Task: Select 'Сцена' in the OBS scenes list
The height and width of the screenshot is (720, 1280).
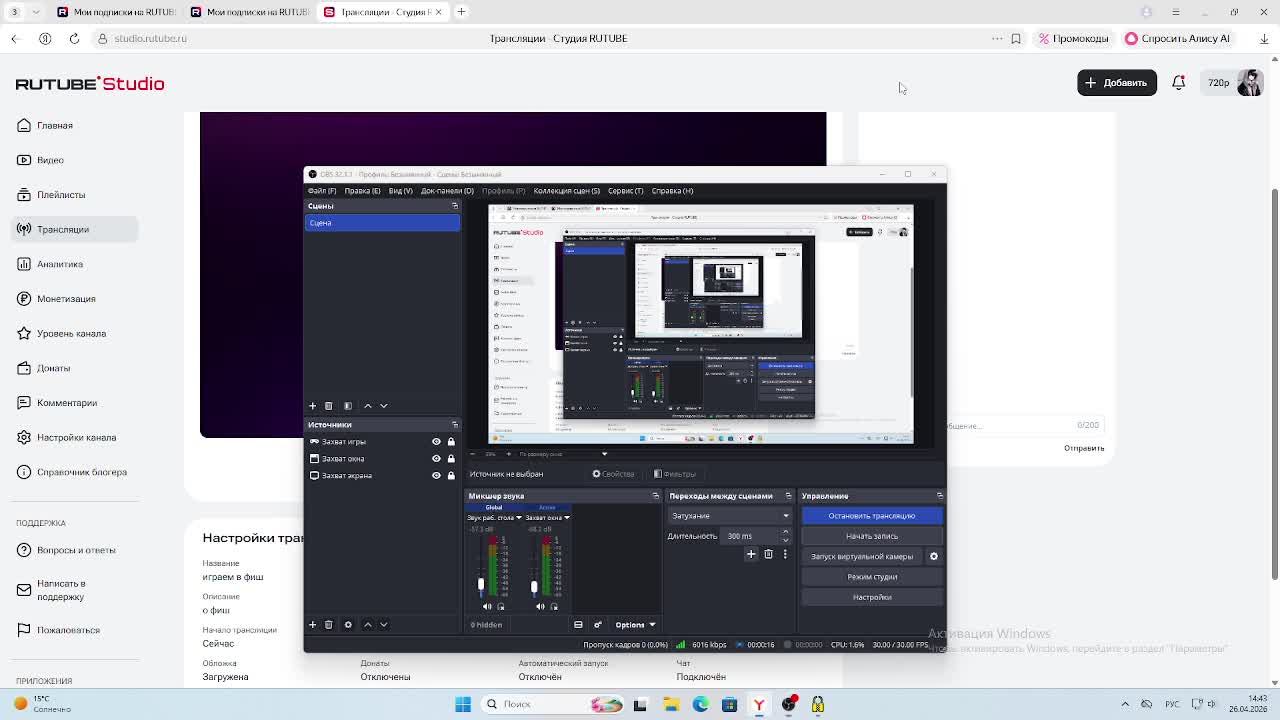Action: tap(382, 223)
